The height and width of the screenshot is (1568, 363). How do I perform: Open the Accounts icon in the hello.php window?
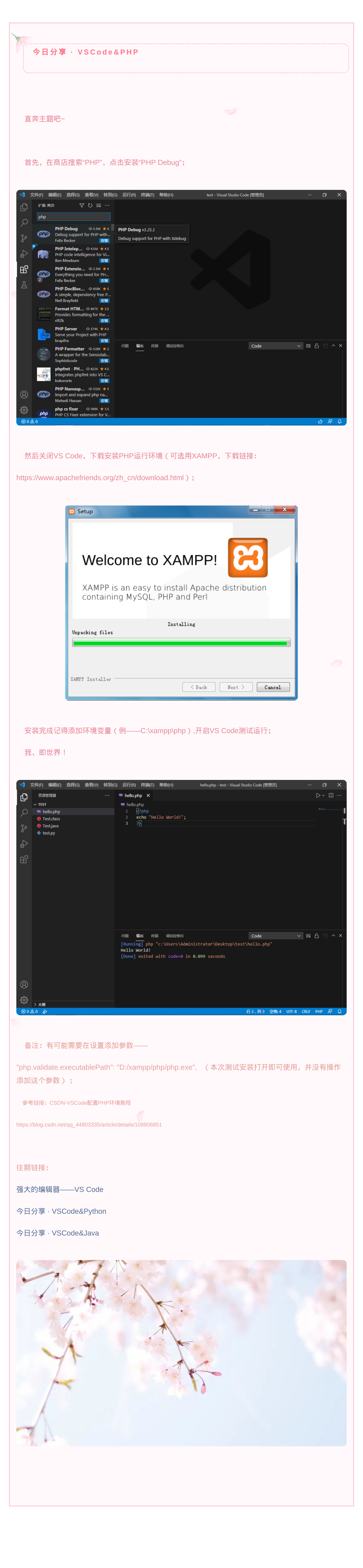tap(24, 984)
